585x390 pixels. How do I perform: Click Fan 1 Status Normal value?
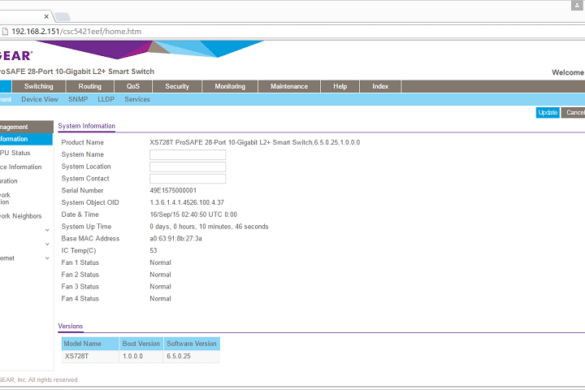(x=160, y=263)
